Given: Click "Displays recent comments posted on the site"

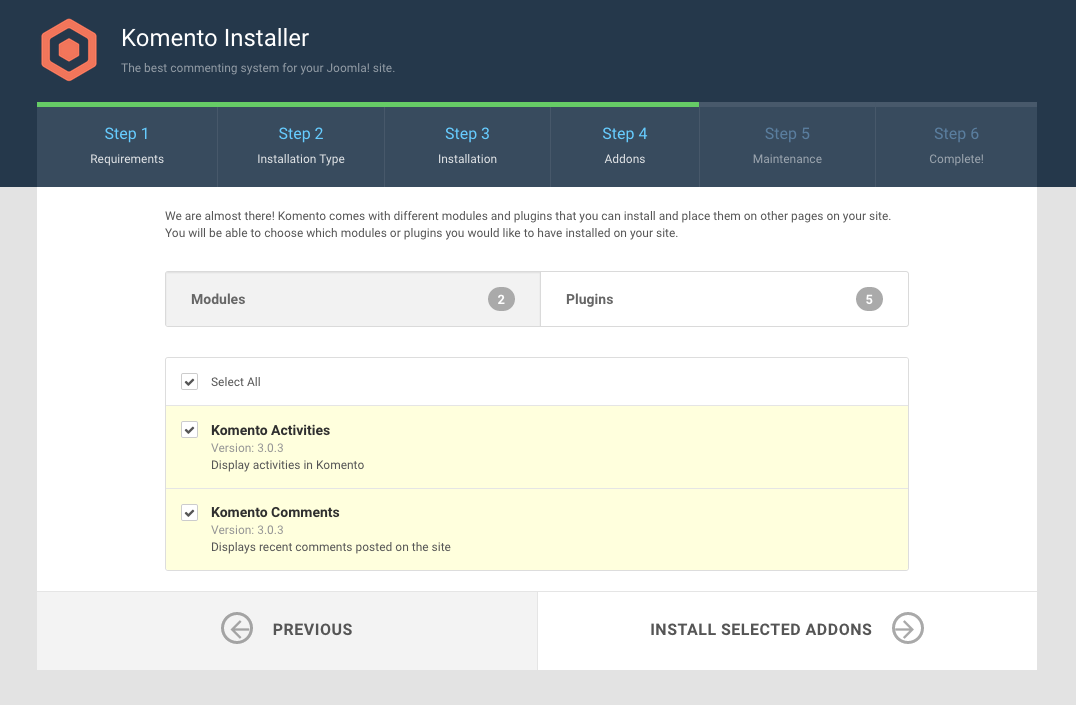Looking at the screenshot, I should point(331,547).
